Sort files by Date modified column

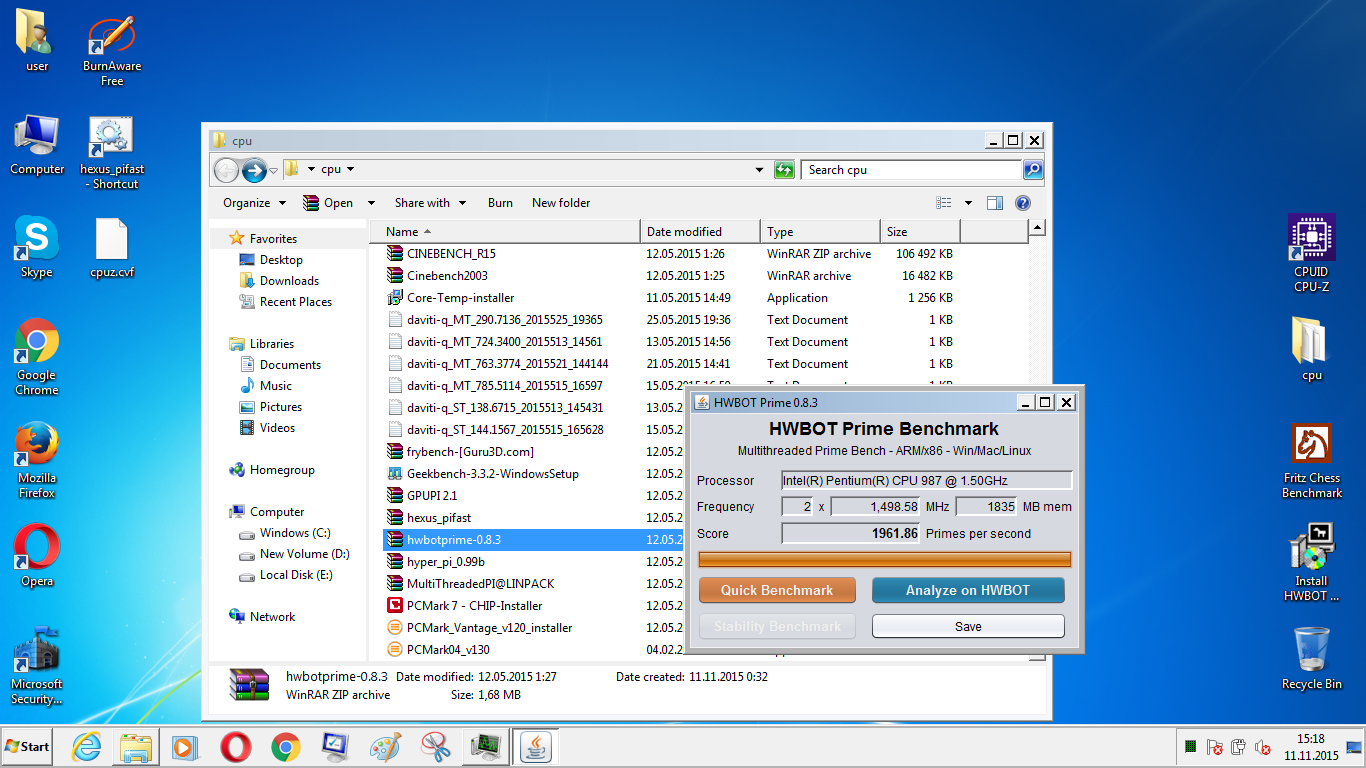(x=700, y=231)
